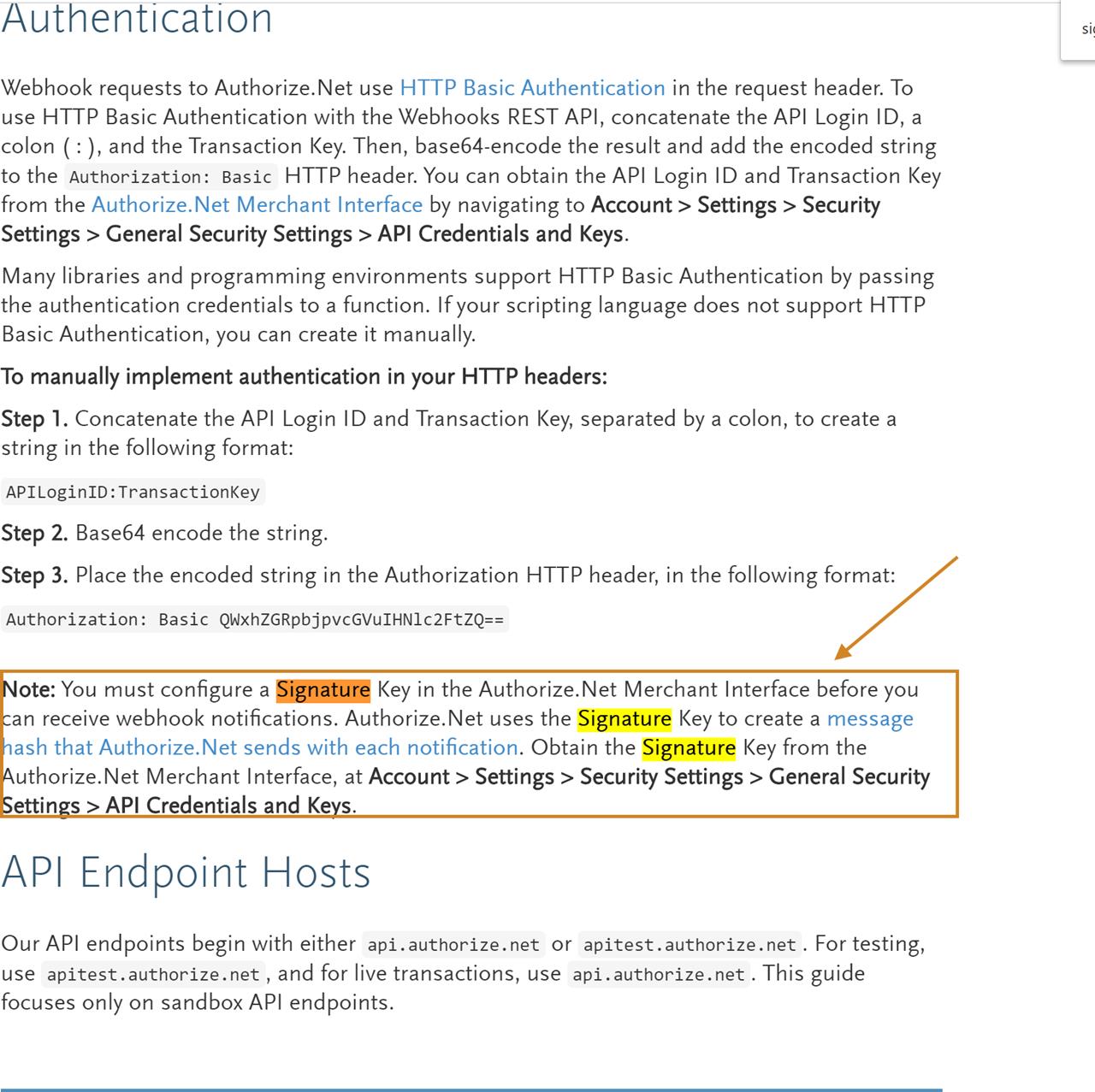Viewport: 1095px width, 1092px height.
Task: Click 'To manually implement authentication' bold line
Action: pos(304,377)
